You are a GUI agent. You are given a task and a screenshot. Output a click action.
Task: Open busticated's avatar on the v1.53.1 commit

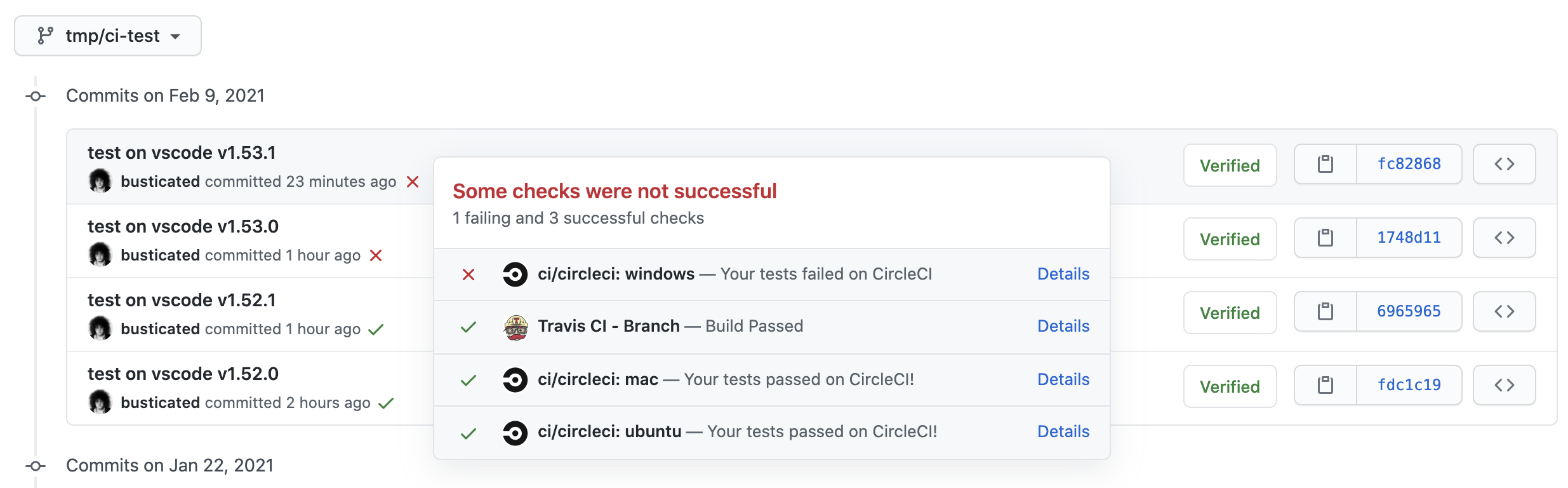(x=102, y=181)
